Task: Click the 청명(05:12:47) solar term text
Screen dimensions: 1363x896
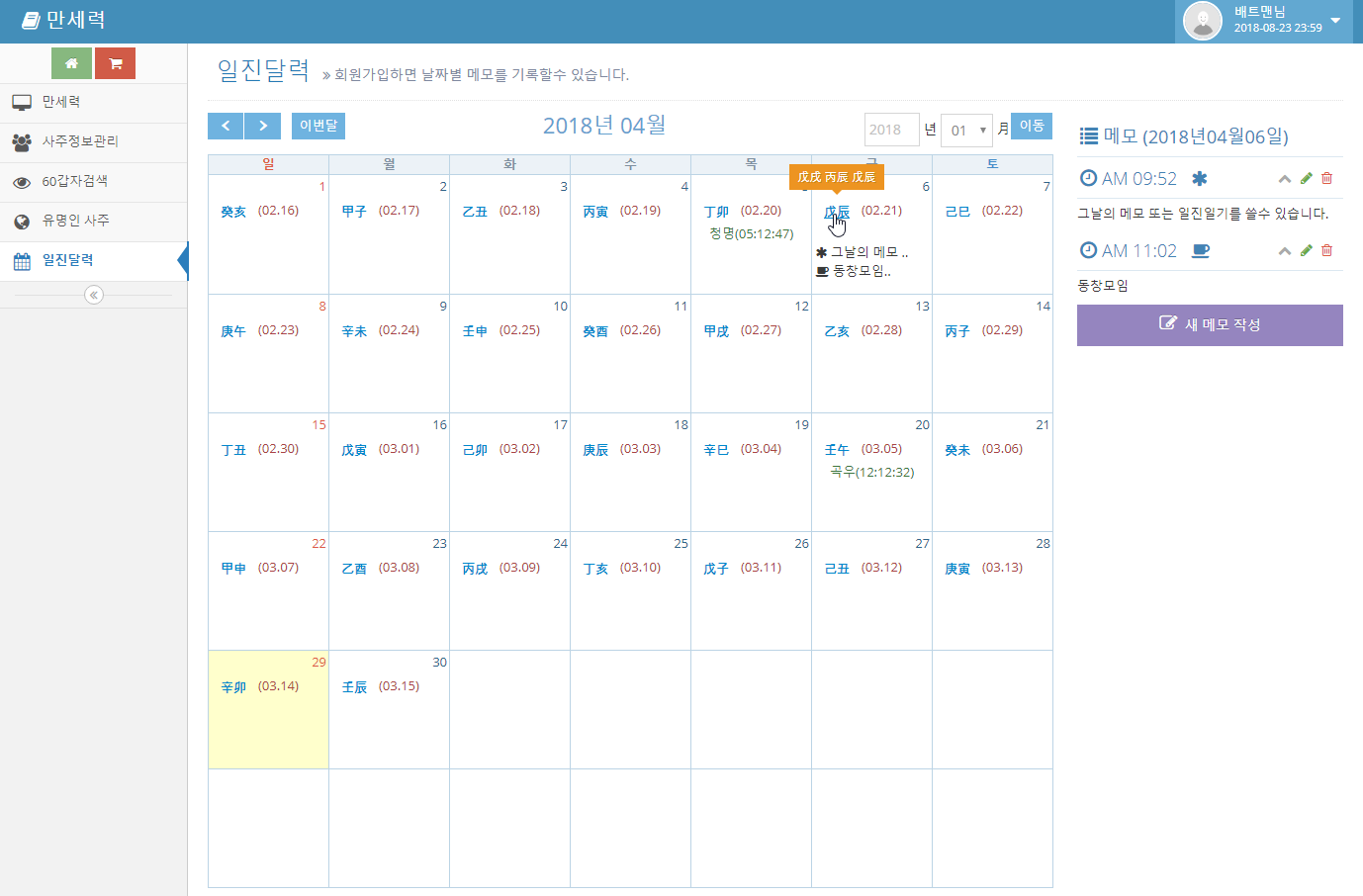Action: (x=752, y=234)
